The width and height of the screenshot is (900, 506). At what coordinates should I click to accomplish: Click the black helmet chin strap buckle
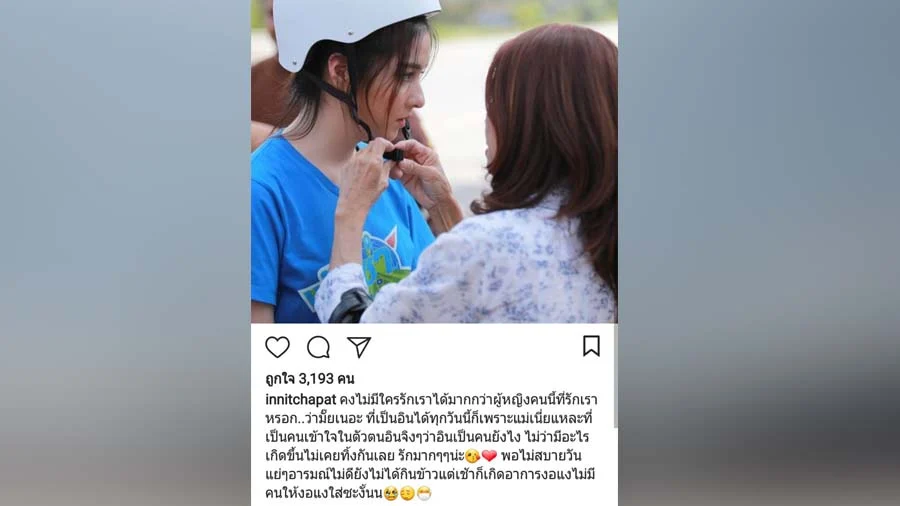[393, 155]
